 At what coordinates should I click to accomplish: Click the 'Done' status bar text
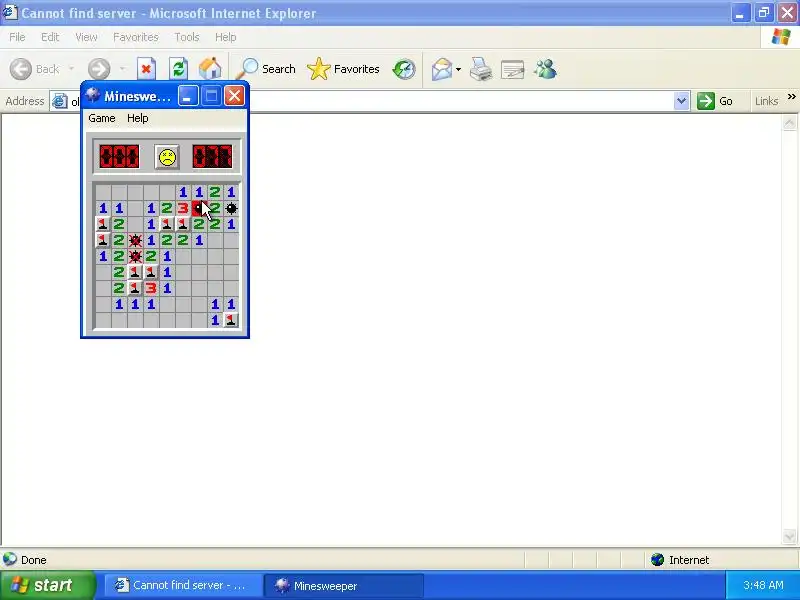[34, 560]
